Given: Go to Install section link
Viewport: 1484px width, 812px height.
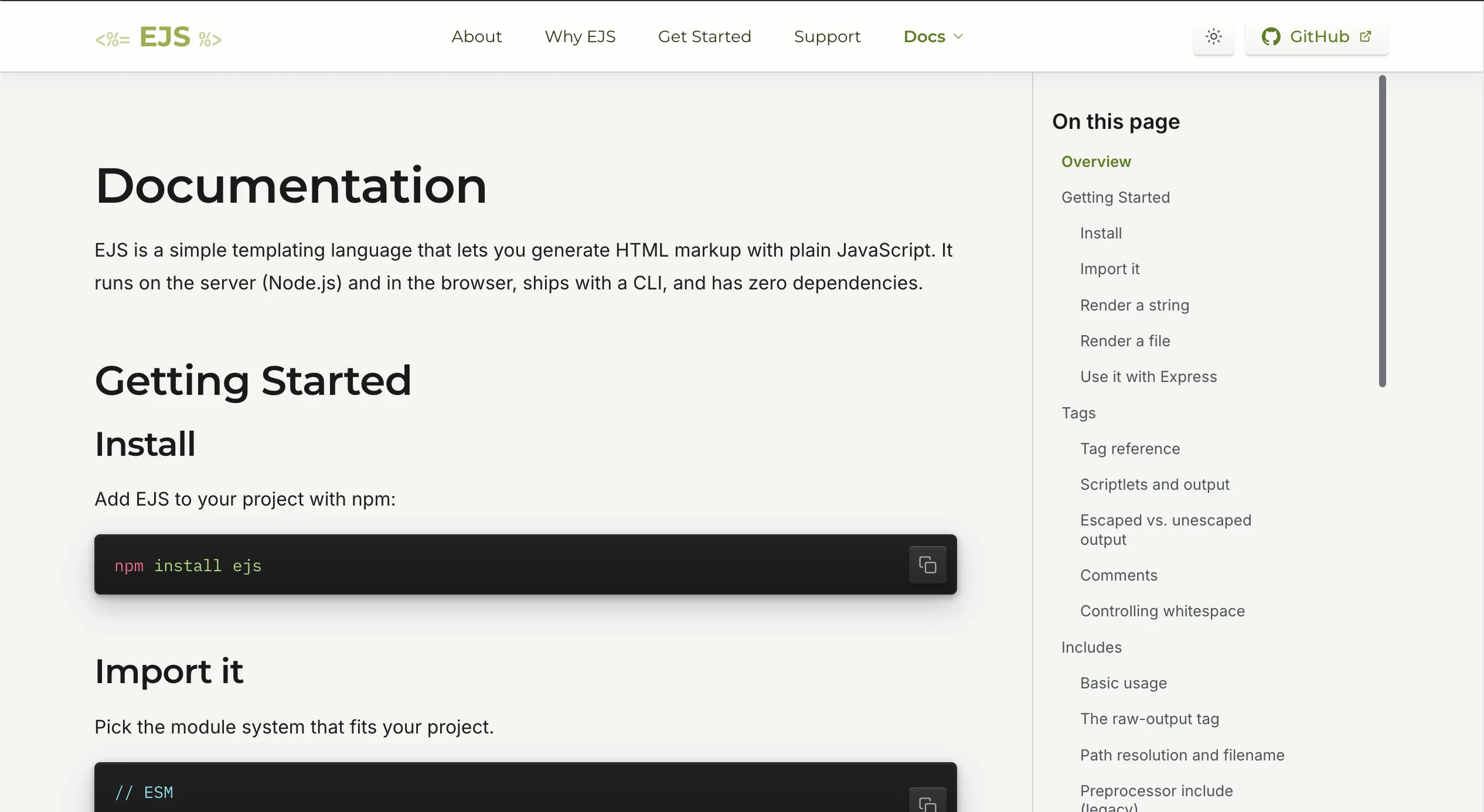Looking at the screenshot, I should click(x=1101, y=233).
